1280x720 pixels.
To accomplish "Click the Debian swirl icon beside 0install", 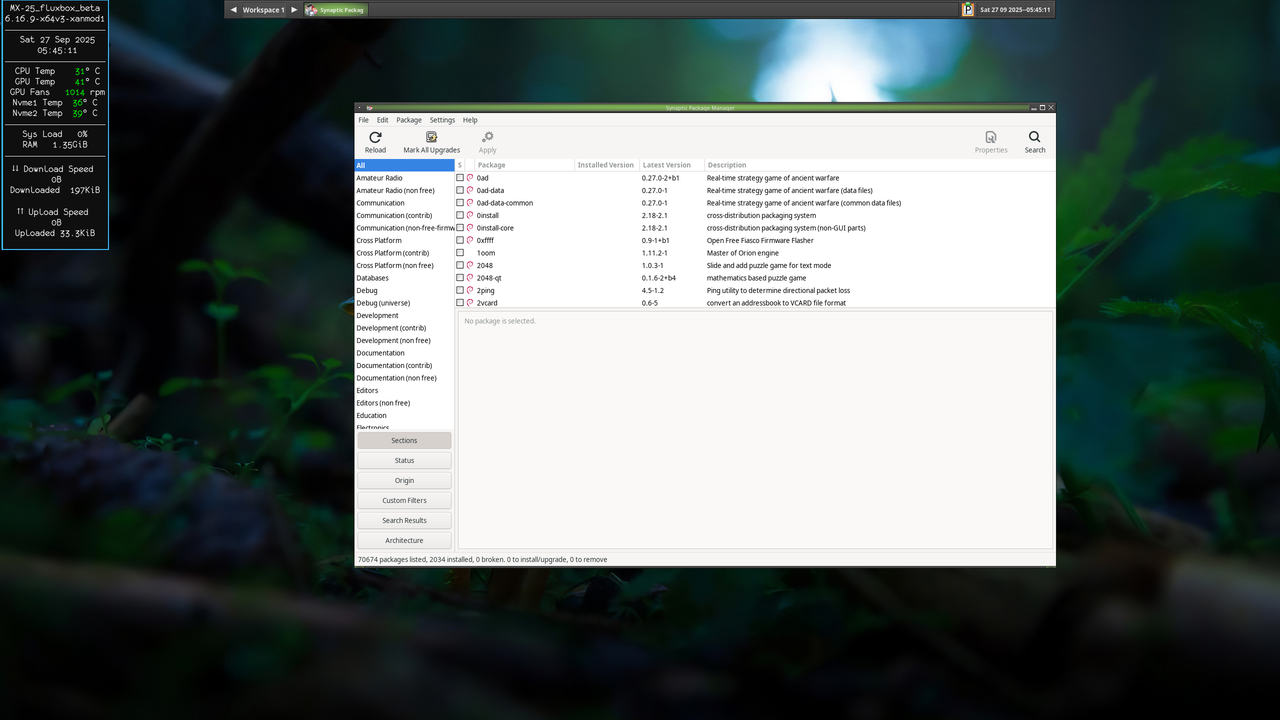I will pos(470,215).
